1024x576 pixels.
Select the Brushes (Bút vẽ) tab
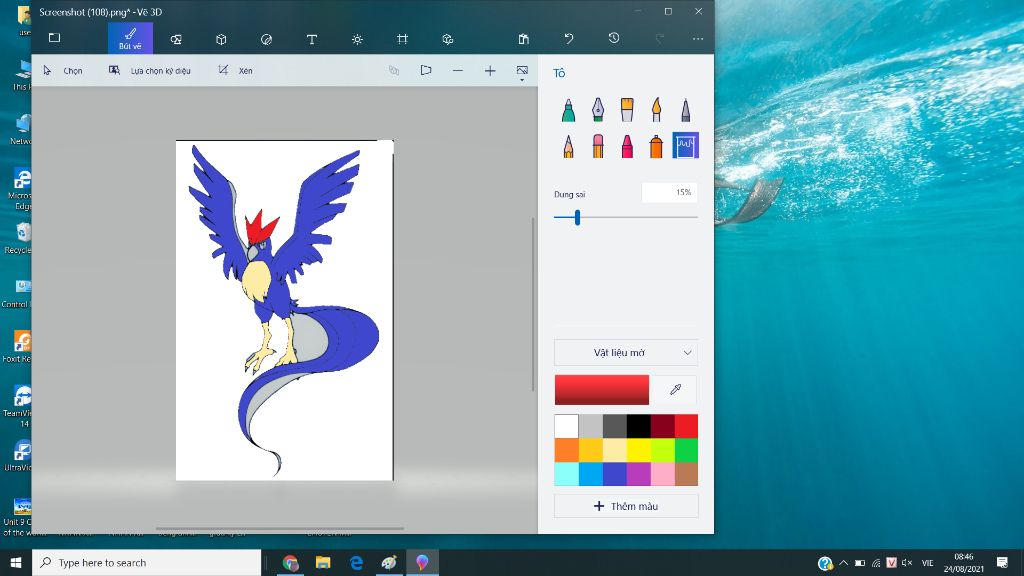click(x=130, y=39)
